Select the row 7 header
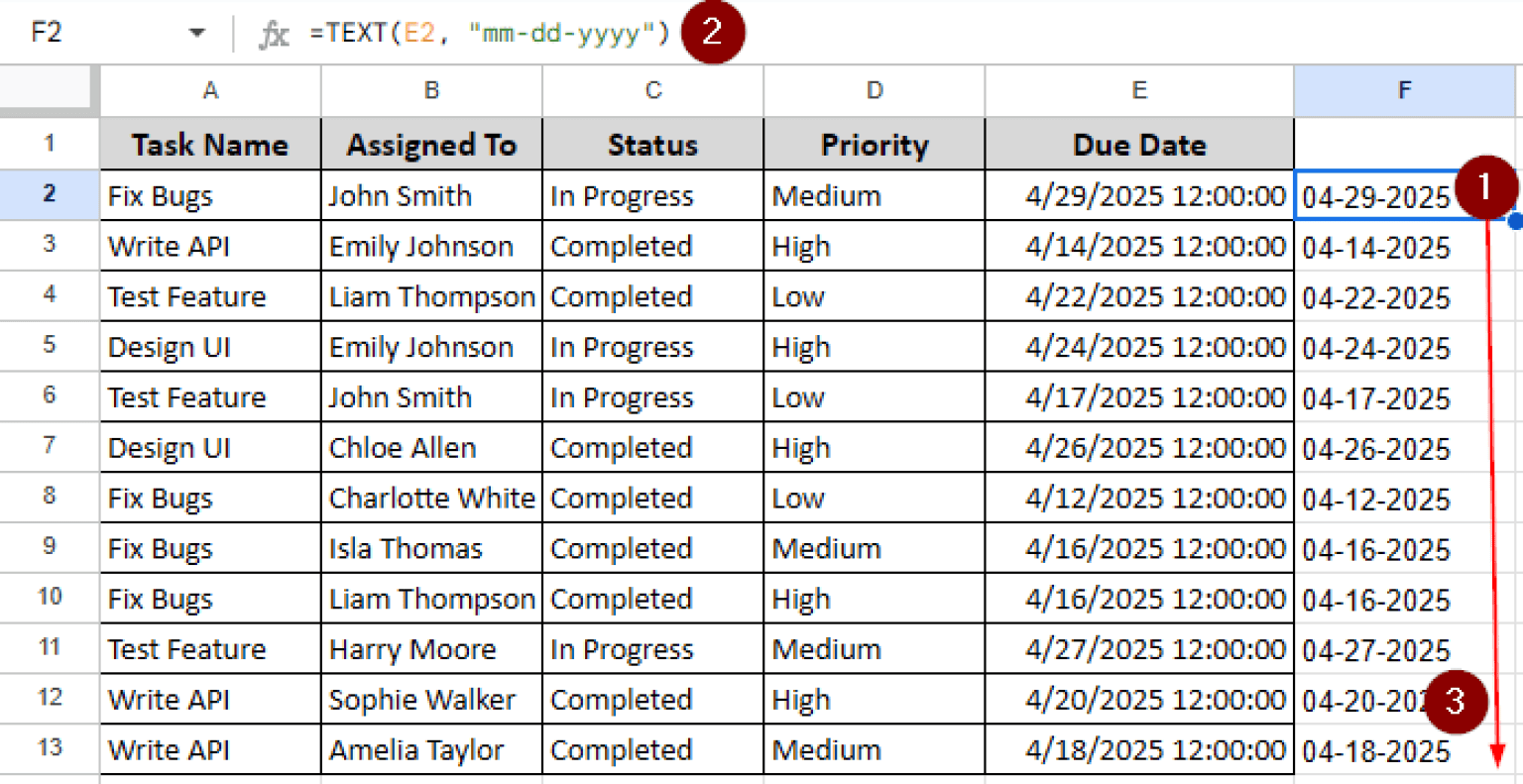The height and width of the screenshot is (784, 1523). [50, 446]
